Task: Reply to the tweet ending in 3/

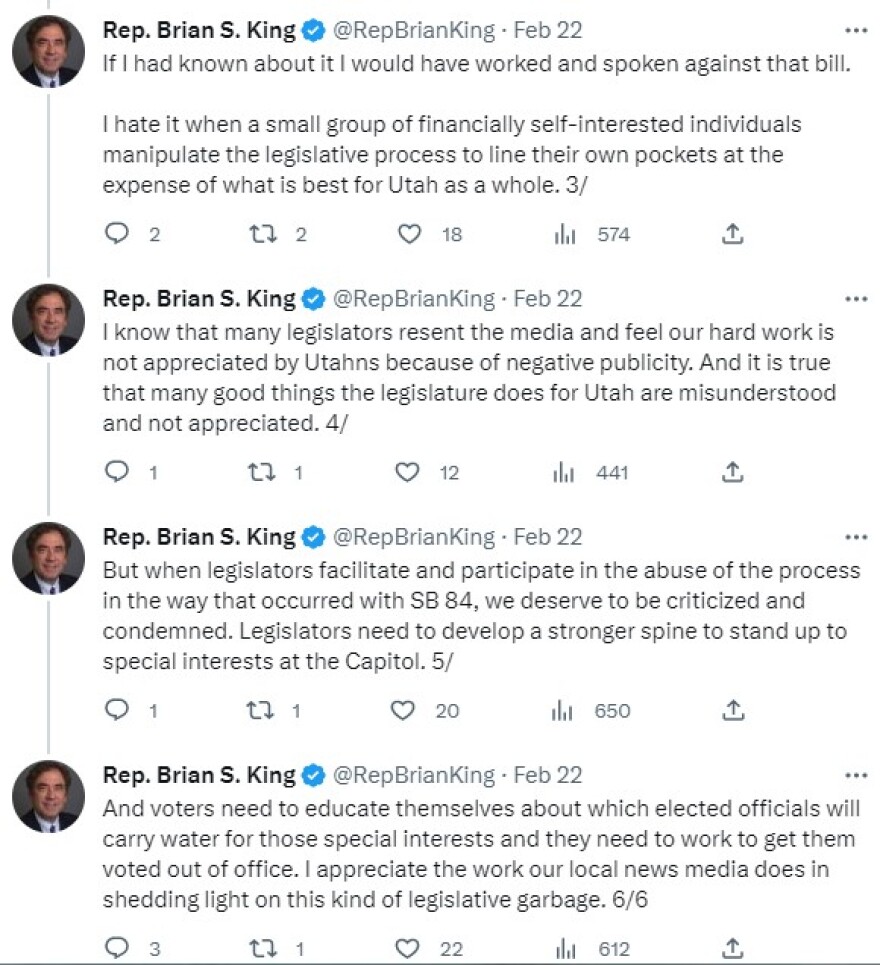Action: point(119,234)
